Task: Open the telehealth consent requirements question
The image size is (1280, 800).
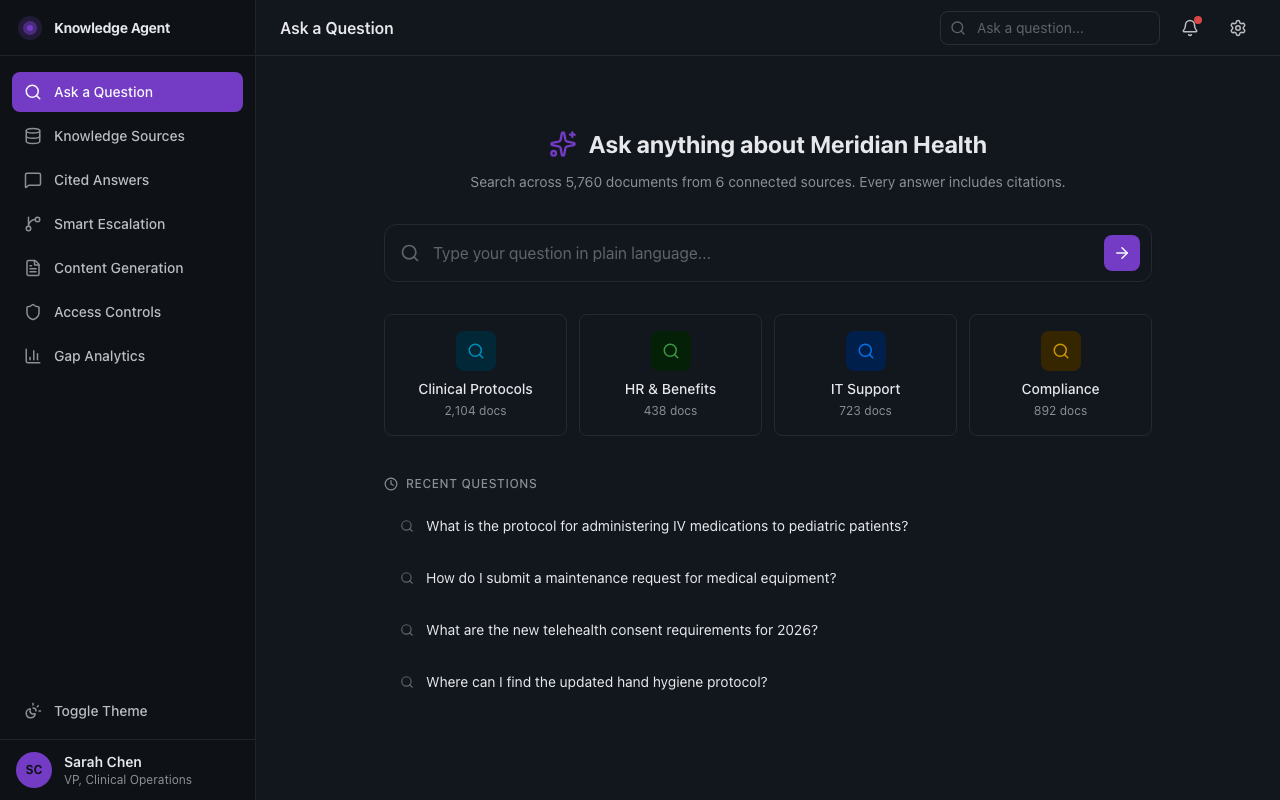Action: click(x=621, y=630)
